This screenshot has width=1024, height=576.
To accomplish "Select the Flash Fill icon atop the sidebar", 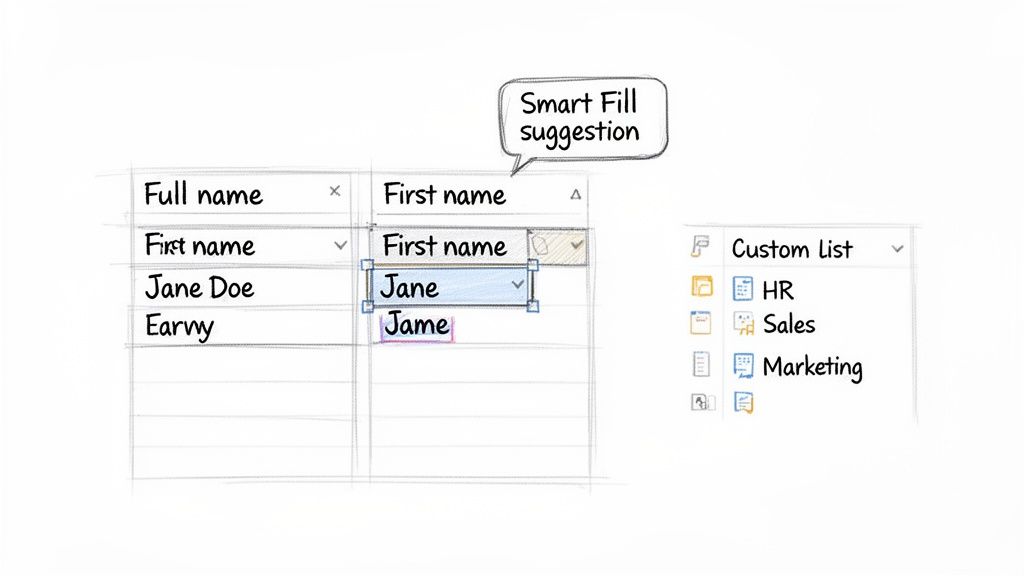I will pyautogui.click(x=703, y=246).
